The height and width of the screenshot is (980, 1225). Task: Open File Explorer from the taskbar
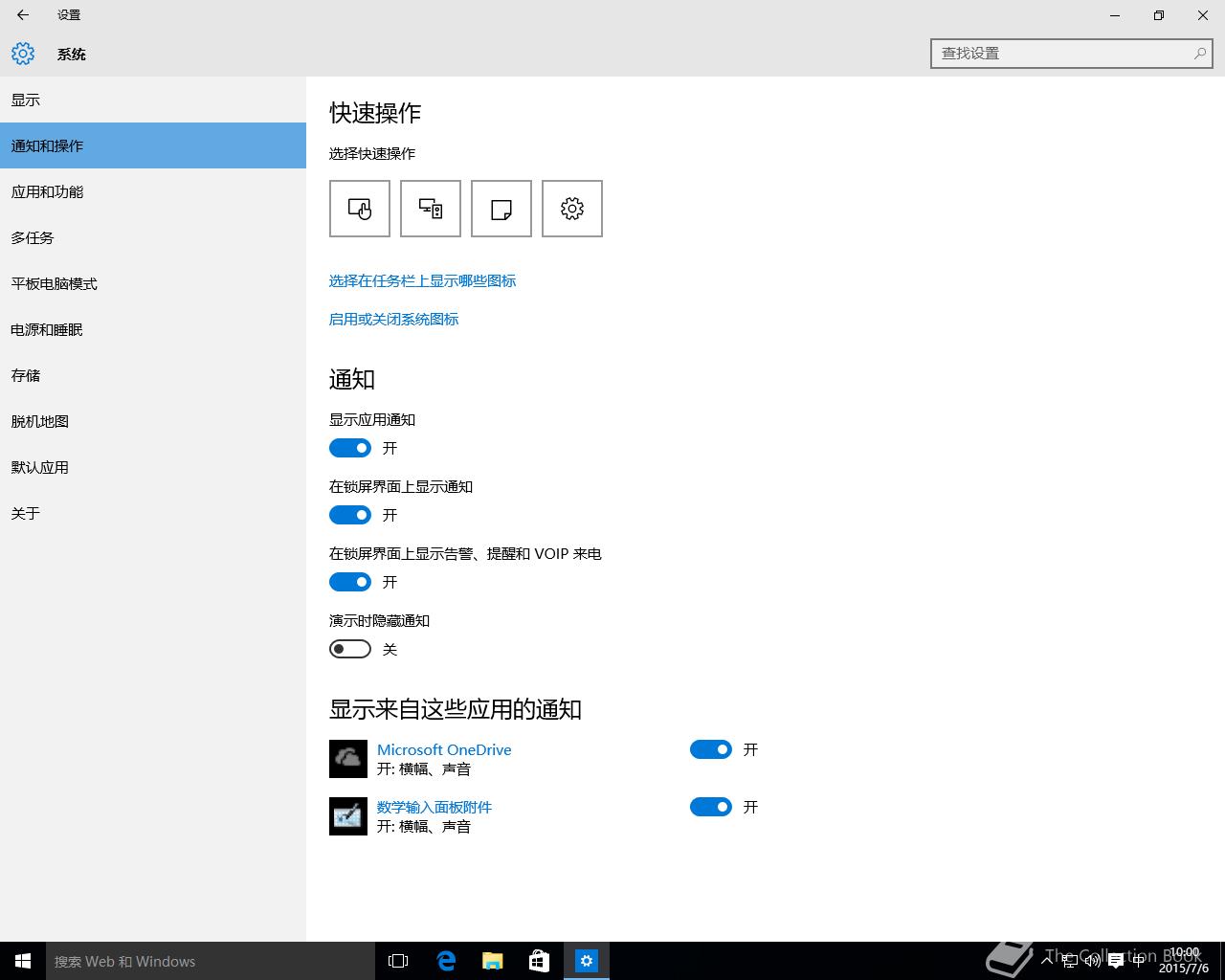pyautogui.click(x=493, y=961)
